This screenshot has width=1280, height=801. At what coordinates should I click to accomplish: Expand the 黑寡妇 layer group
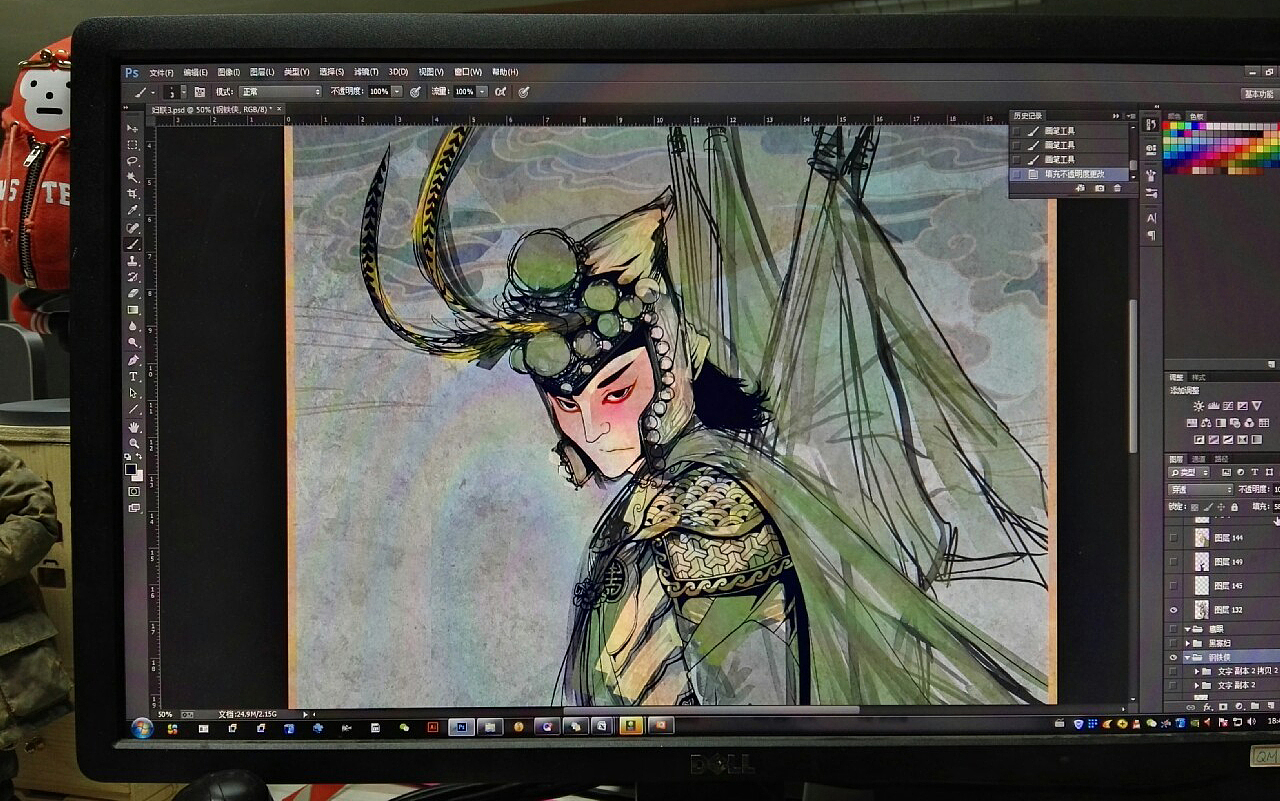1187,643
